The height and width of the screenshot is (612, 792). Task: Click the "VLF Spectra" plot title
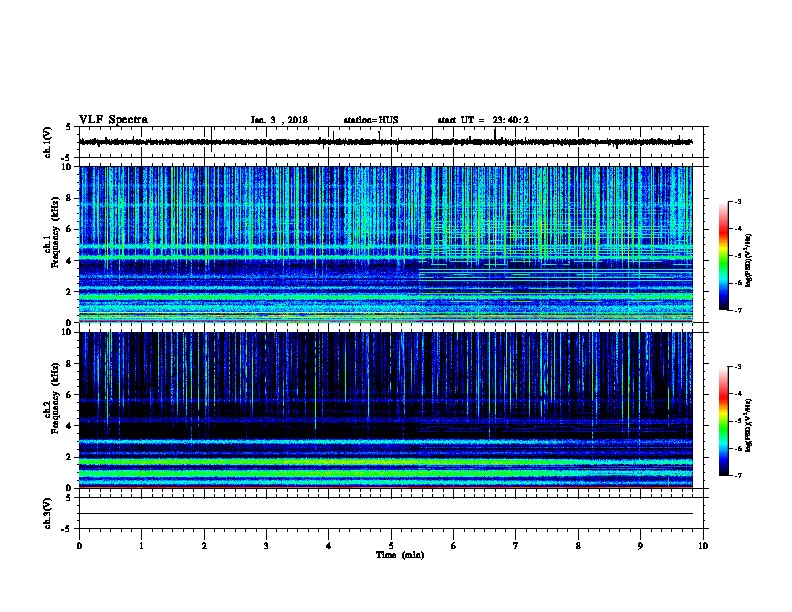(x=113, y=120)
